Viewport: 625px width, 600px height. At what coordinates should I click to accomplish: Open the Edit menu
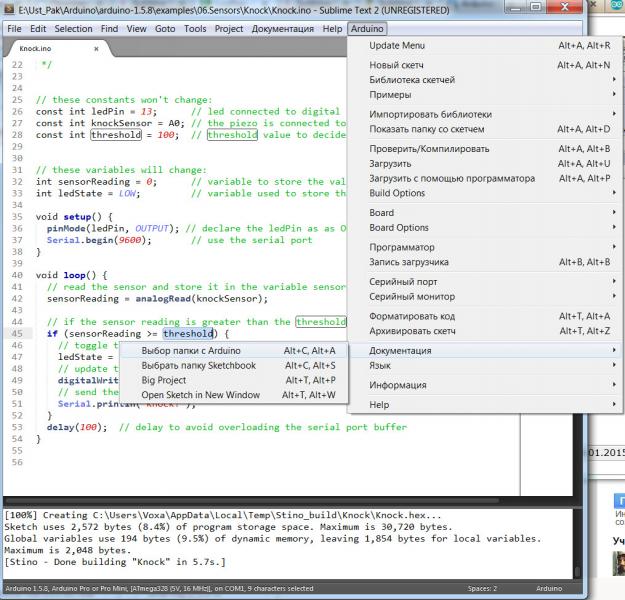click(x=38, y=29)
